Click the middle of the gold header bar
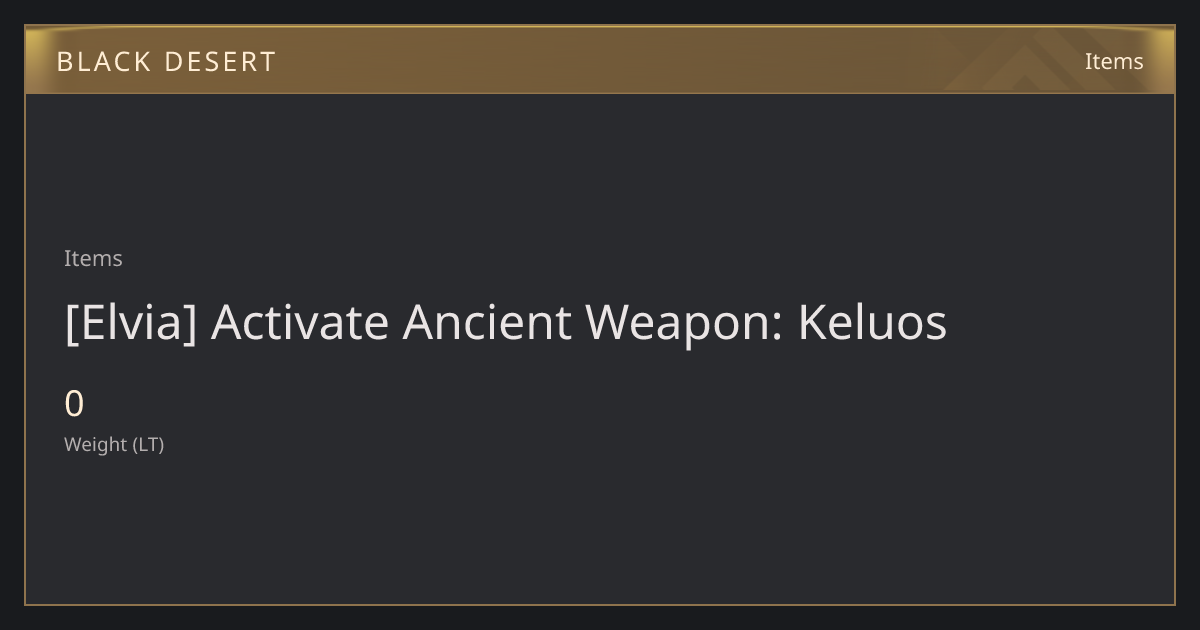 coord(600,60)
